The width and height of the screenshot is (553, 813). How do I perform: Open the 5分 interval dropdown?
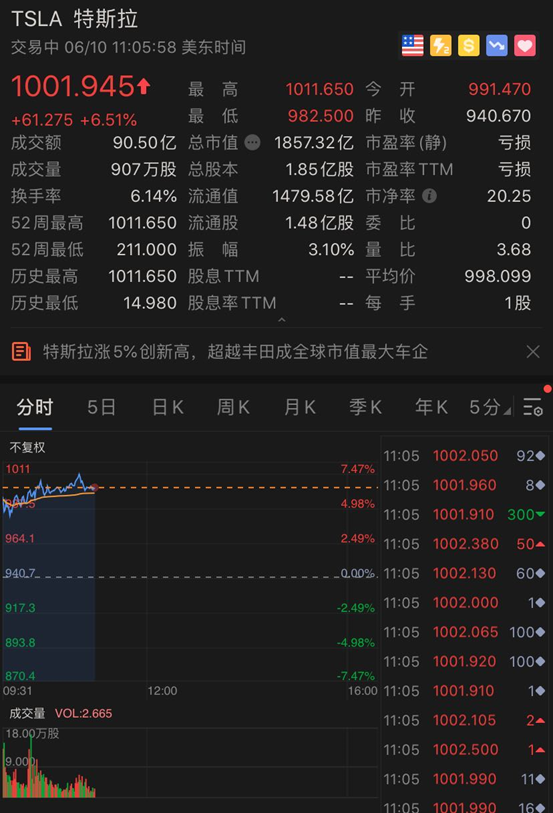point(489,408)
